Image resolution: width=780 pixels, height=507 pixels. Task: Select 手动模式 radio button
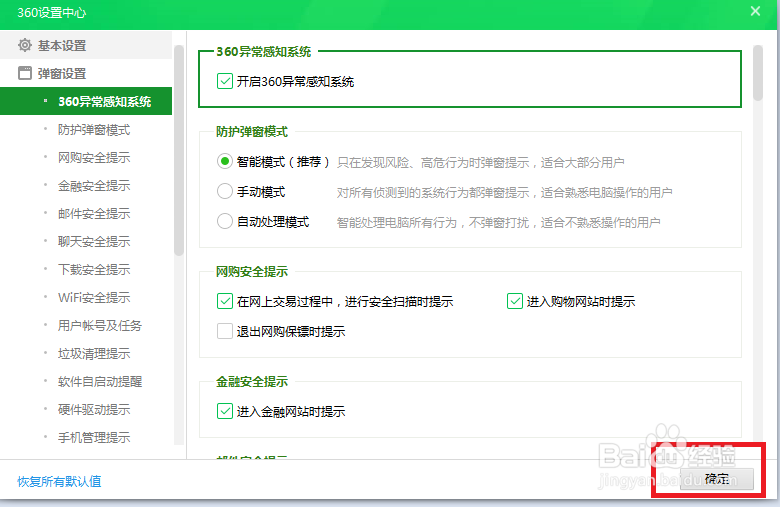click(x=225, y=191)
